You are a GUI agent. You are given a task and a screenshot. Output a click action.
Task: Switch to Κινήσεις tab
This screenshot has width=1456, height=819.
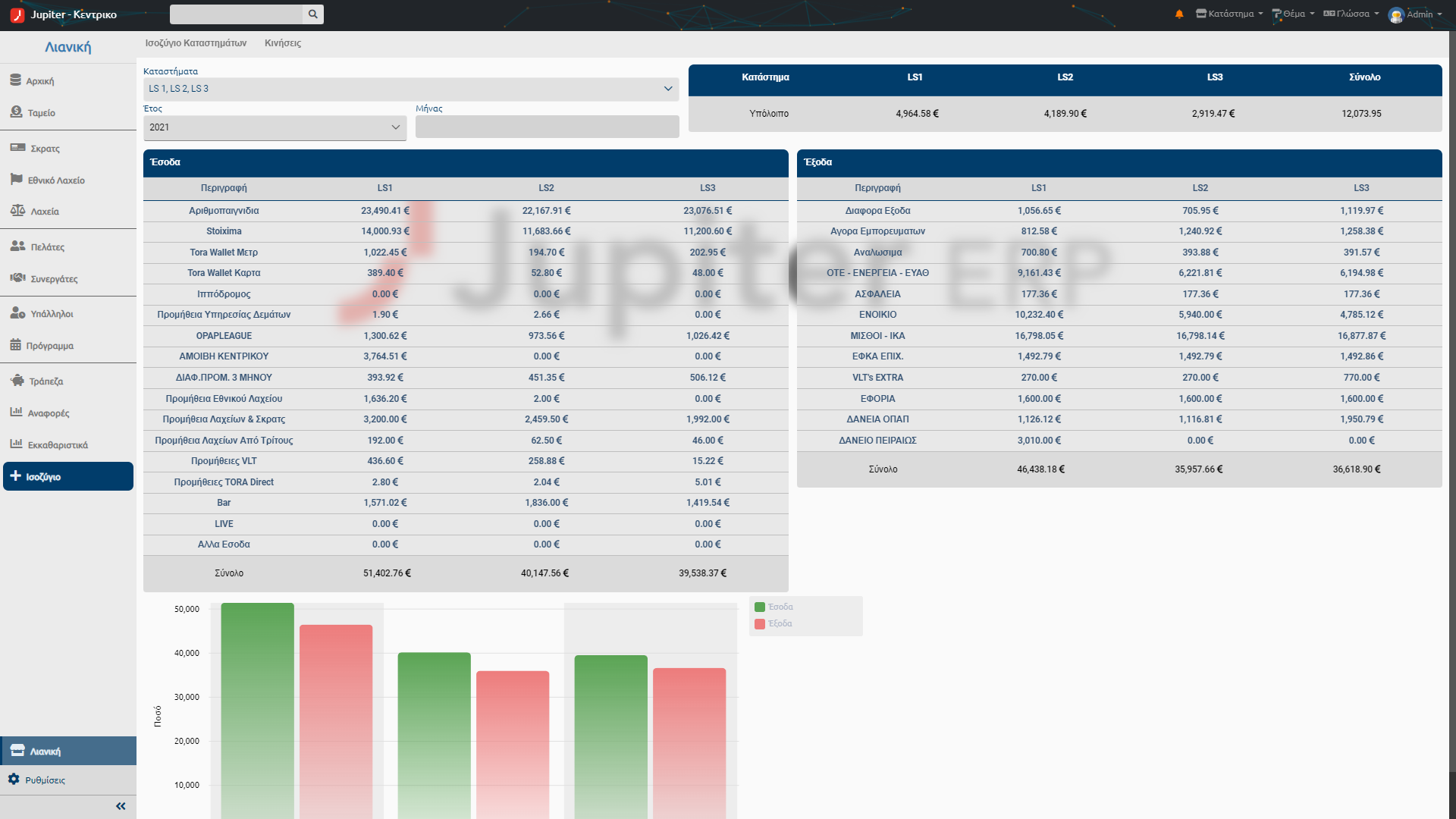[283, 43]
